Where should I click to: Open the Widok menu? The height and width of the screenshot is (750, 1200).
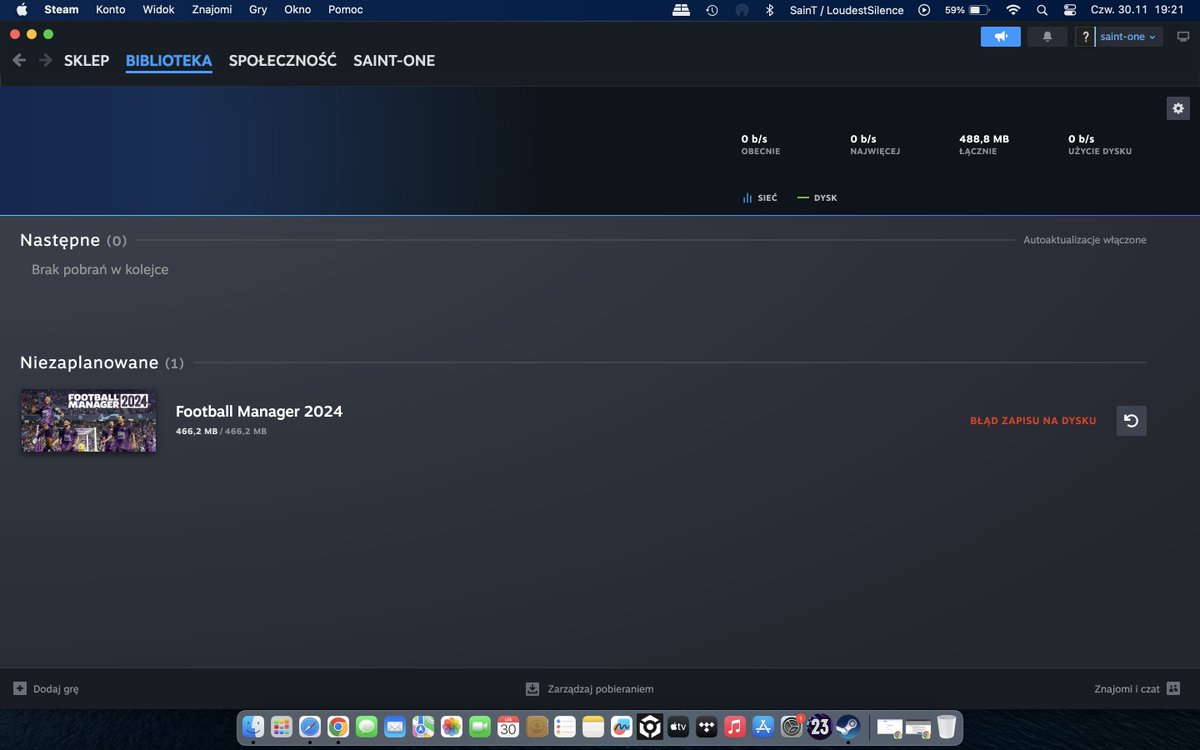click(159, 10)
